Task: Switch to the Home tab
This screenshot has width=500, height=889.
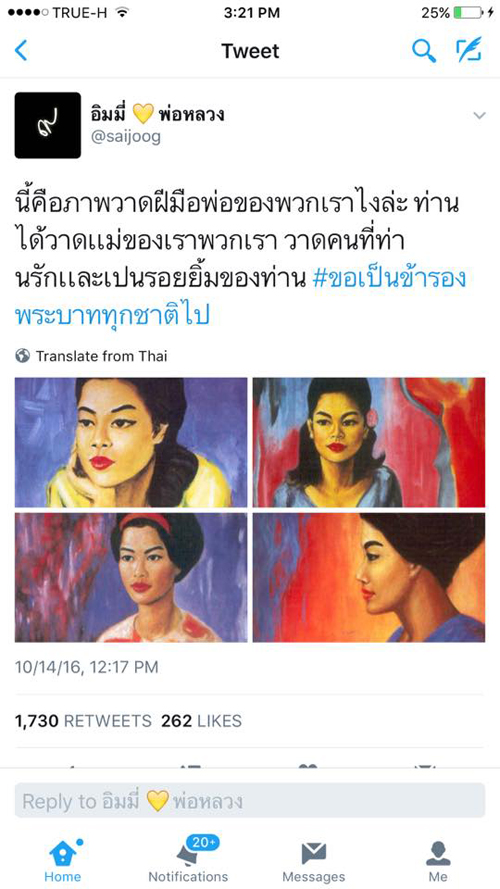Action: pos(63,861)
